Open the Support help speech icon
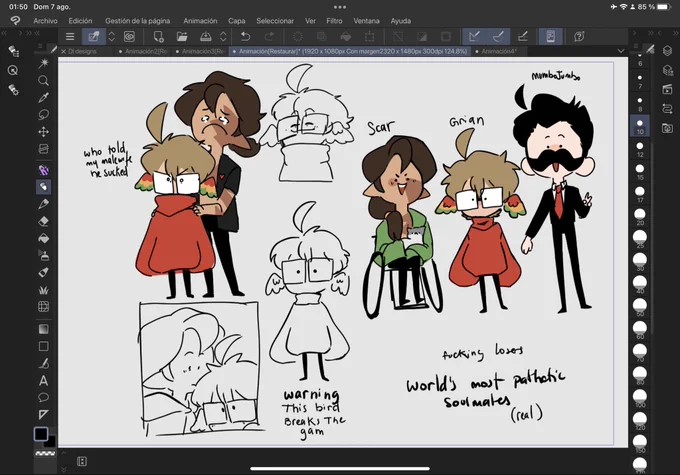The height and width of the screenshot is (475, 680). click(579, 36)
